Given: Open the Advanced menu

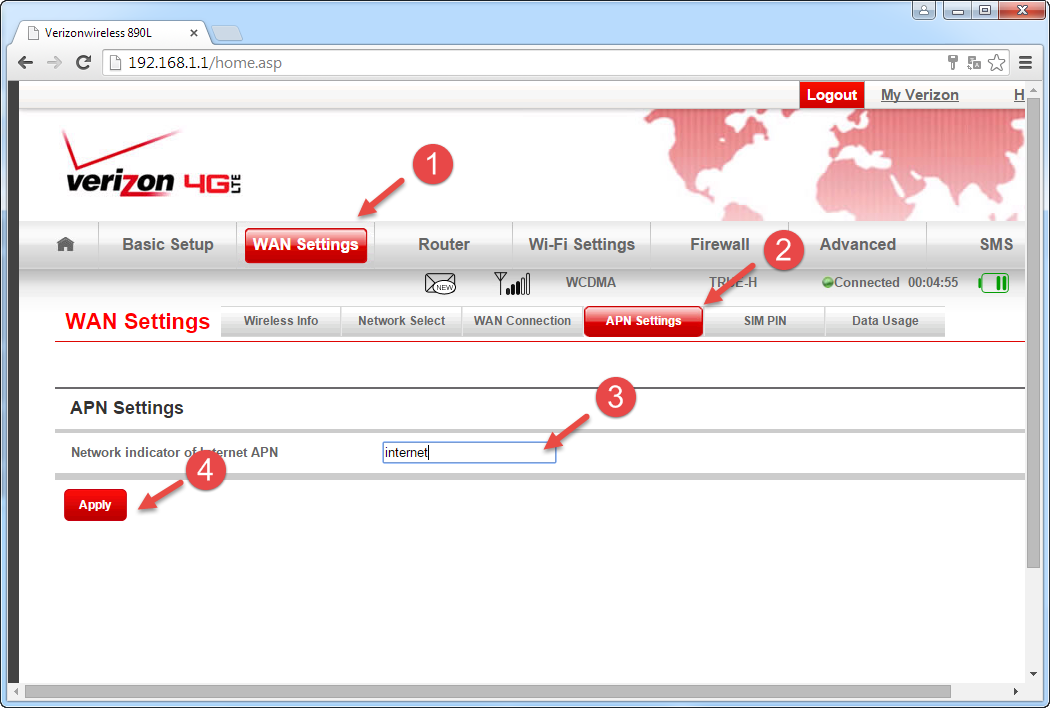Looking at the screenshot, I should coord(858,244).
